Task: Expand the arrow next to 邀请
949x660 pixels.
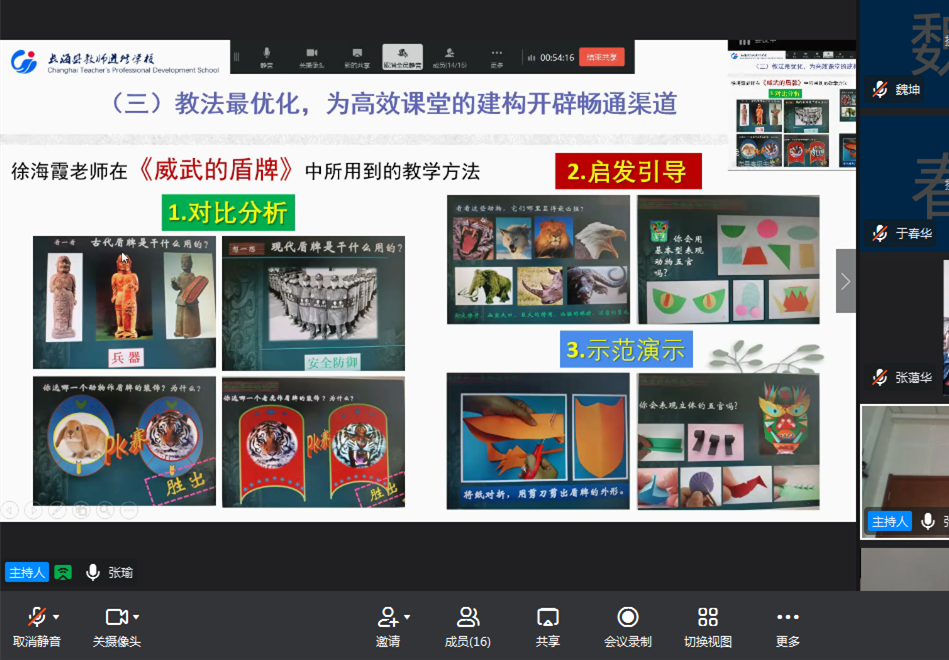Action: [x=407, y=617]
